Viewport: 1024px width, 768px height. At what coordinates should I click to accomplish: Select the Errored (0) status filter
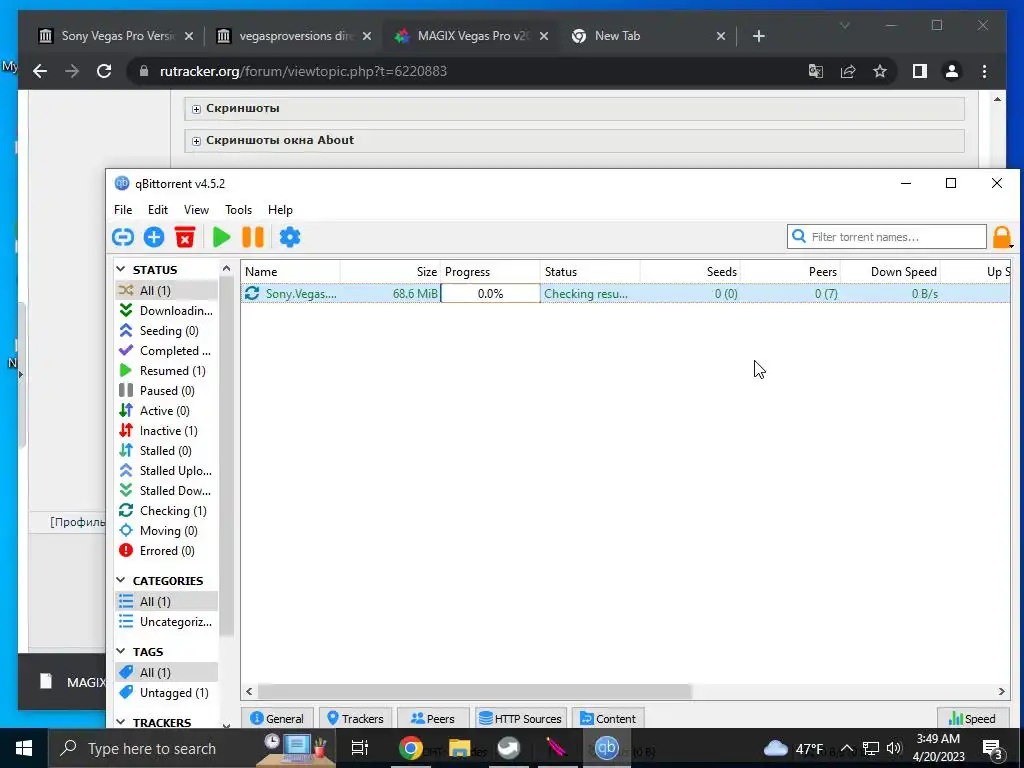[x=167, y=551]
